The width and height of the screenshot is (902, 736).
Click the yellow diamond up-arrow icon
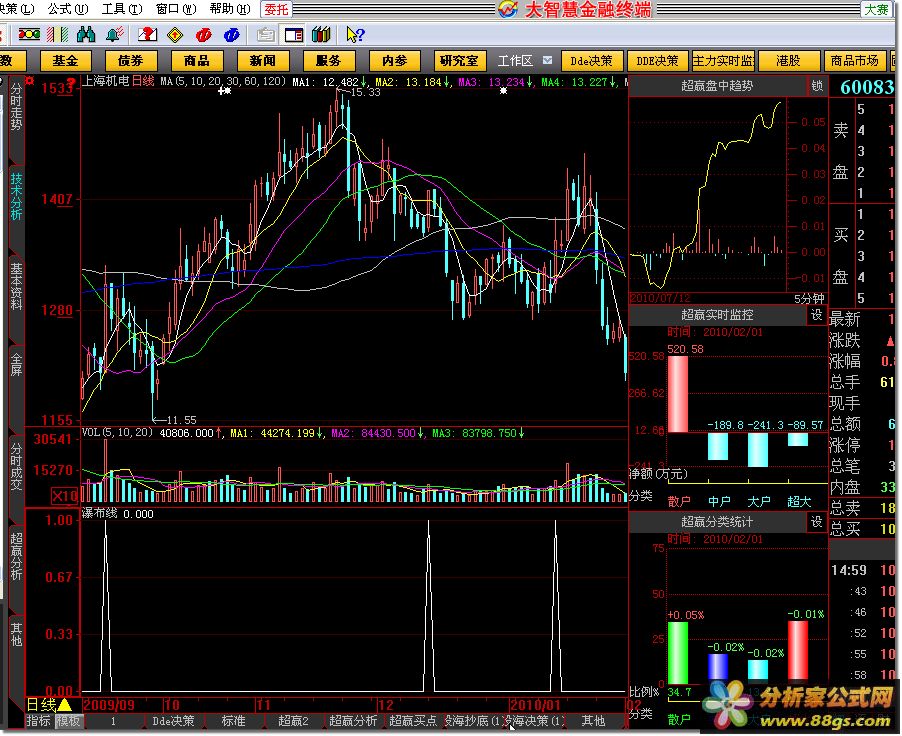click(x=175, y=35)
